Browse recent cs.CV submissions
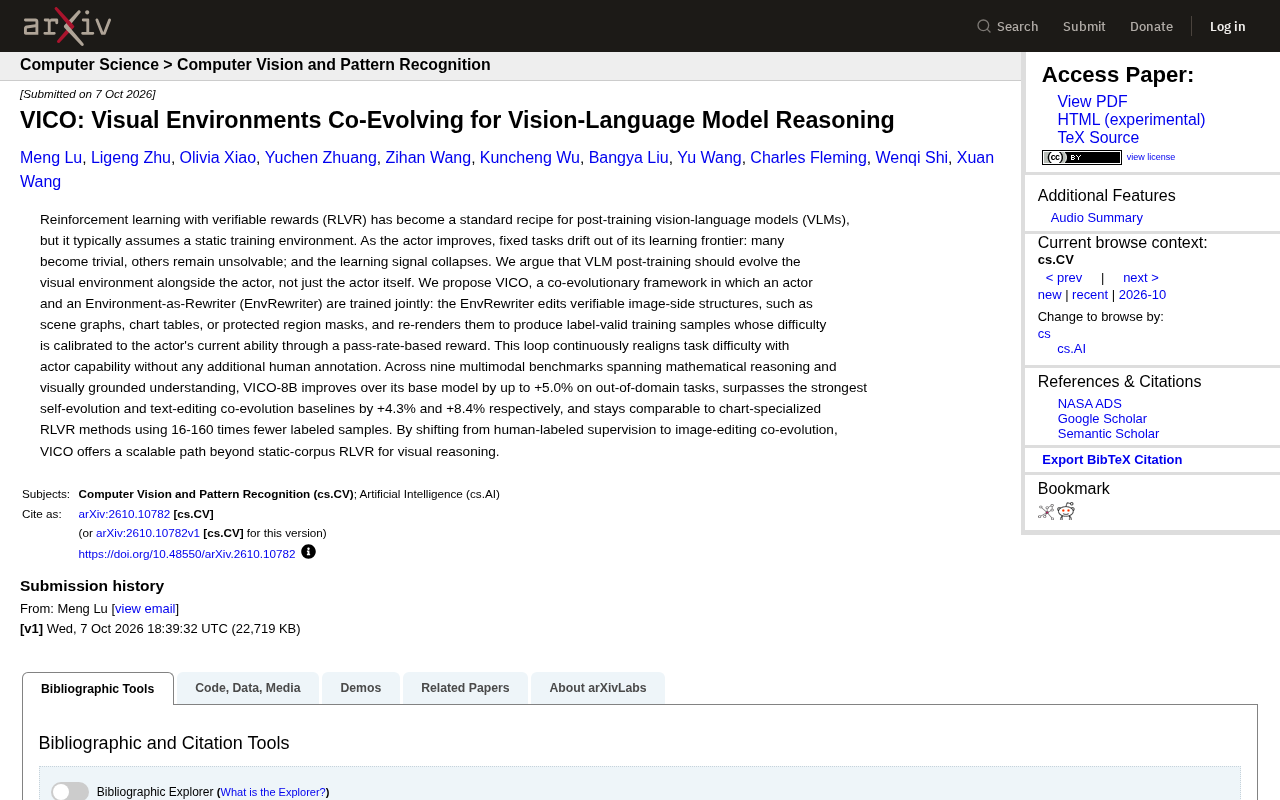This screenshot has width=1280, height=800. 1090,295
